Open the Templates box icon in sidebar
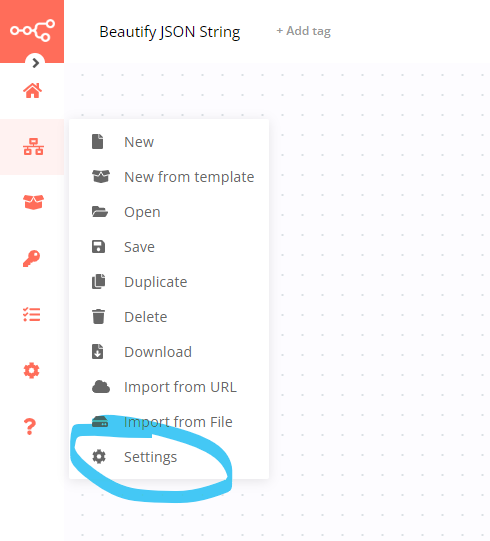This screenshot has height=541, width=490. pos(33,202)
